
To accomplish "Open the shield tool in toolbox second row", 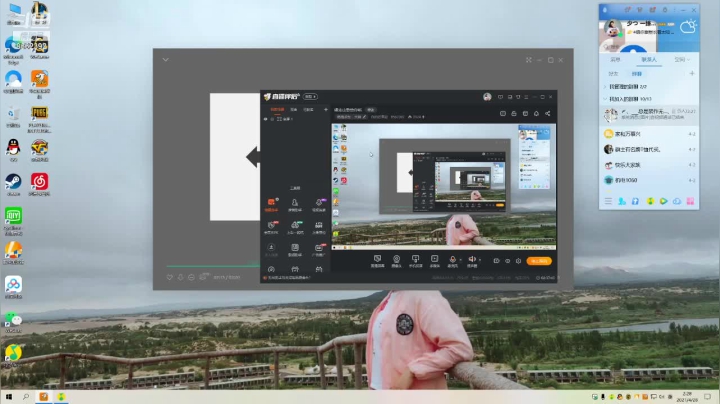I will pyautogui.click(x=271, y=227).
